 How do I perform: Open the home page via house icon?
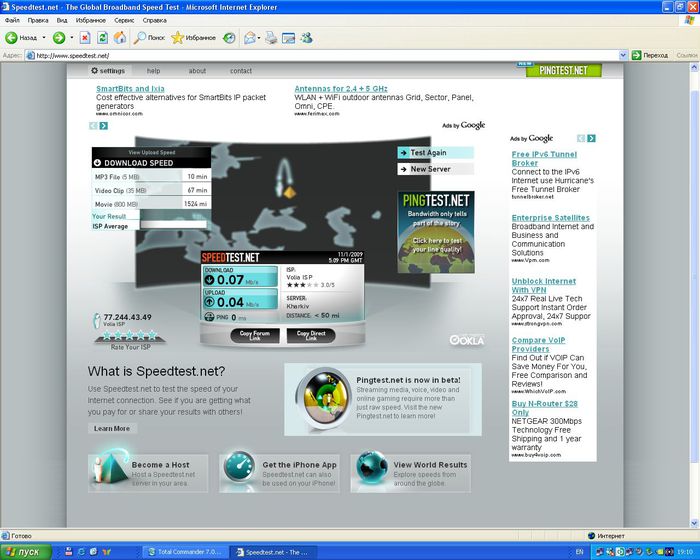(x=120, y=38)
